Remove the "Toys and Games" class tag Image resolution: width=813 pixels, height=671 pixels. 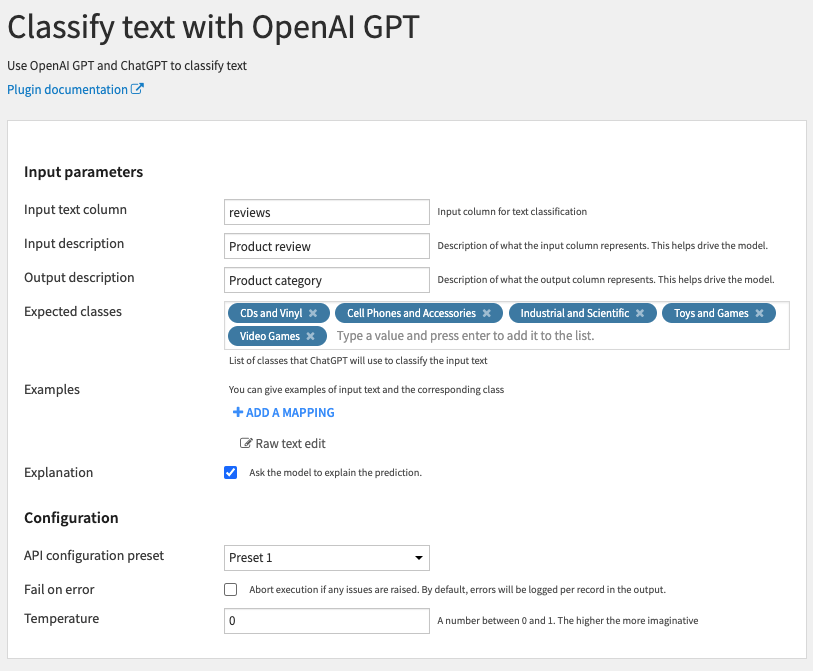click(x=759, y=313)
